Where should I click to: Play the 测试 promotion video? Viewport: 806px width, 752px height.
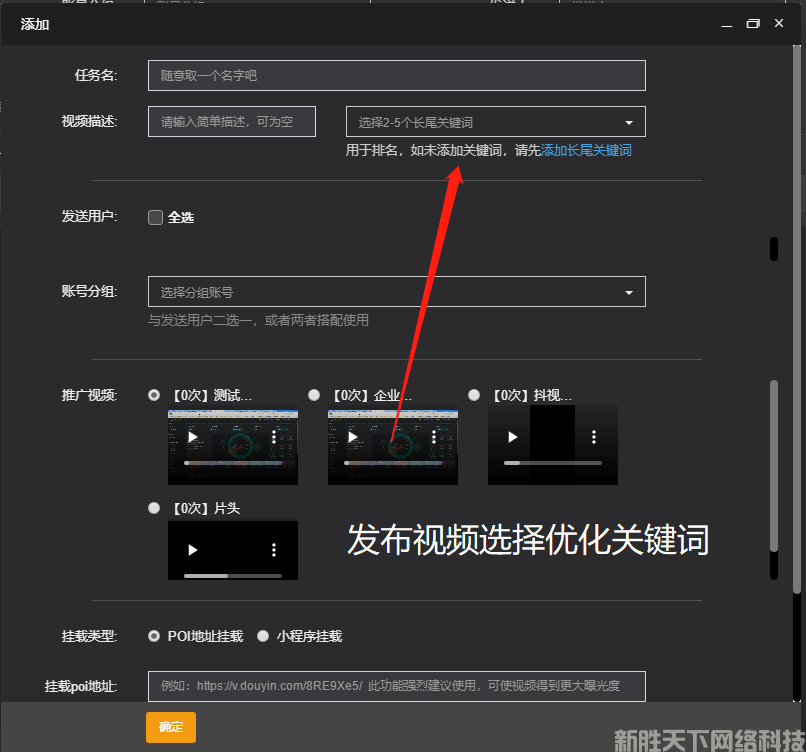click(193, 437)
